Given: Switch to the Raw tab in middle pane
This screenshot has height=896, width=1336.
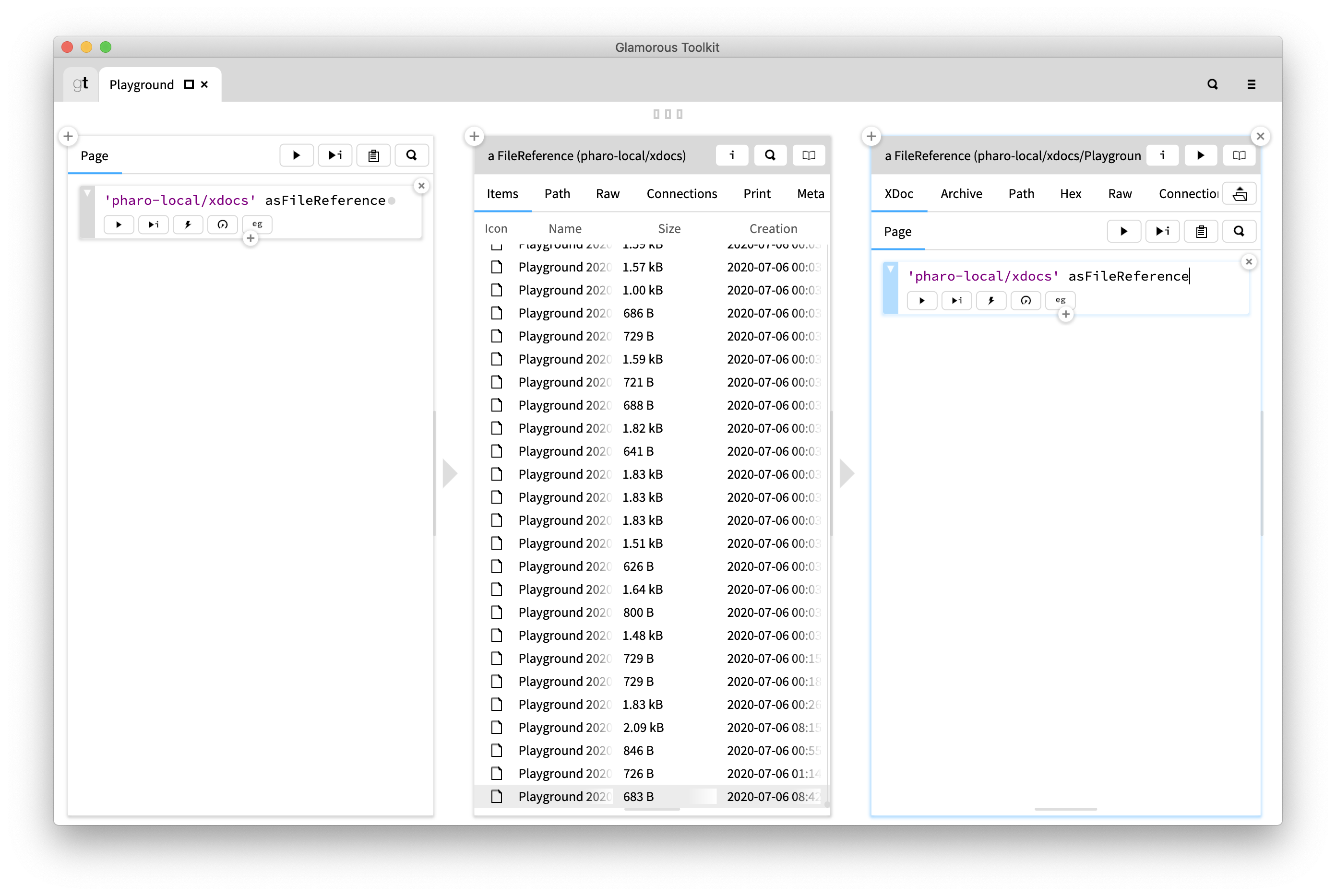Looking at the screenshot, I should [x=608, y=194].
